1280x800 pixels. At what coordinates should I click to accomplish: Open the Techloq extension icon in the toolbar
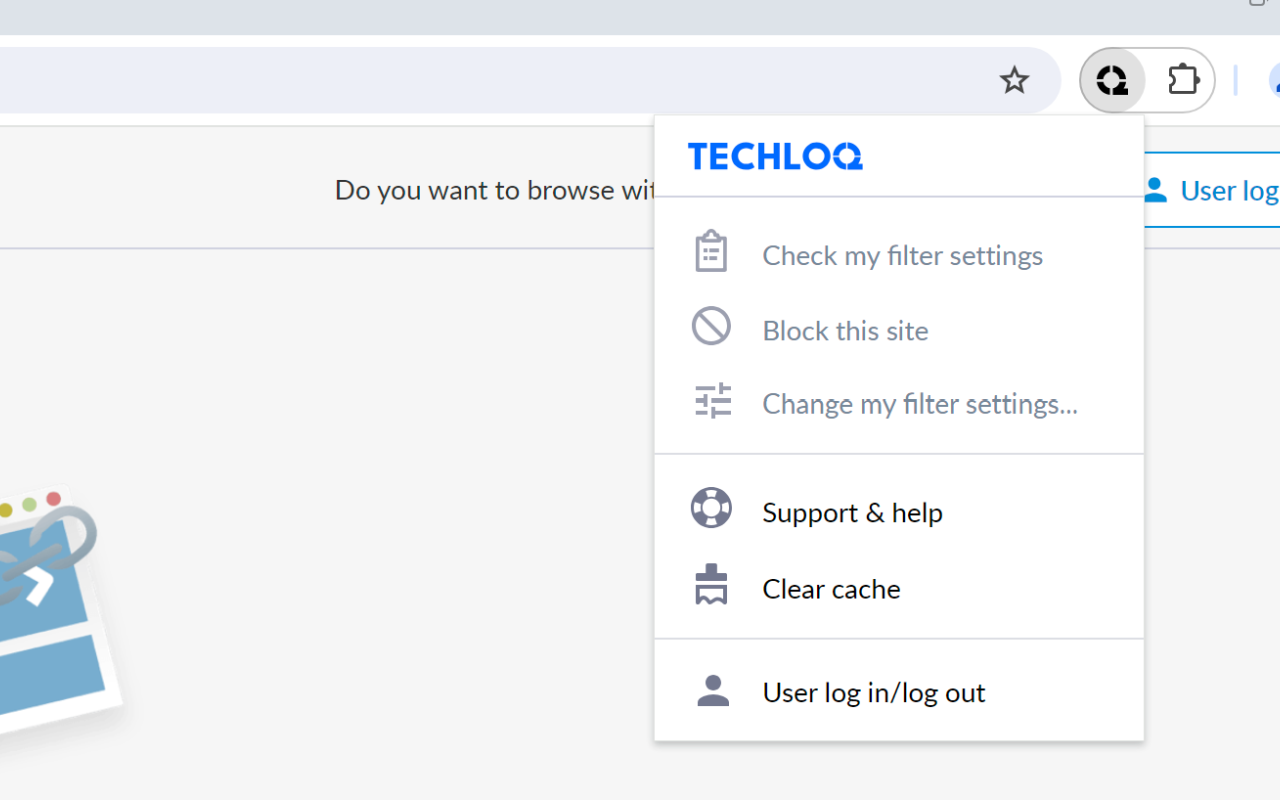coord(1112,80)
